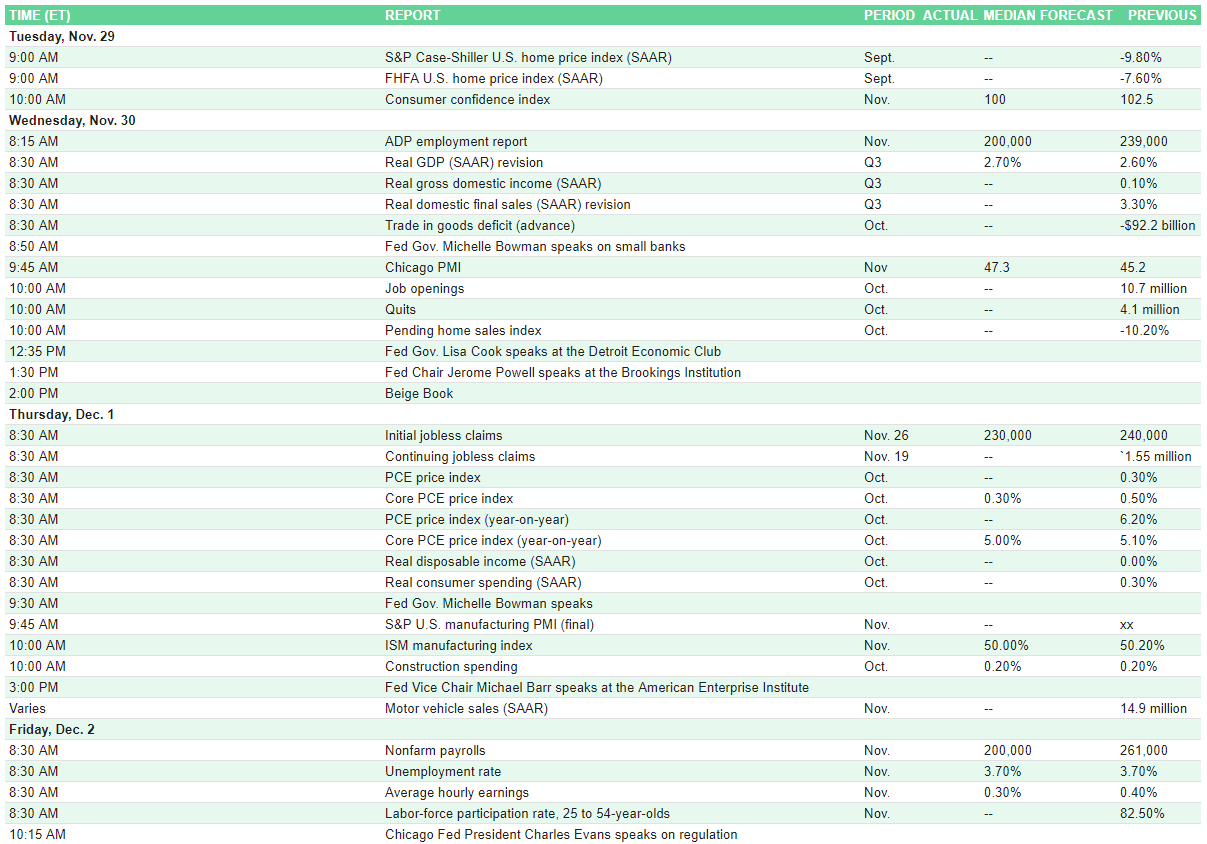The height and width of the screenshot is (844, 1207).
Task: Select the Wednesday, Nov. 30 date row
Action: (x=603, y=120)
